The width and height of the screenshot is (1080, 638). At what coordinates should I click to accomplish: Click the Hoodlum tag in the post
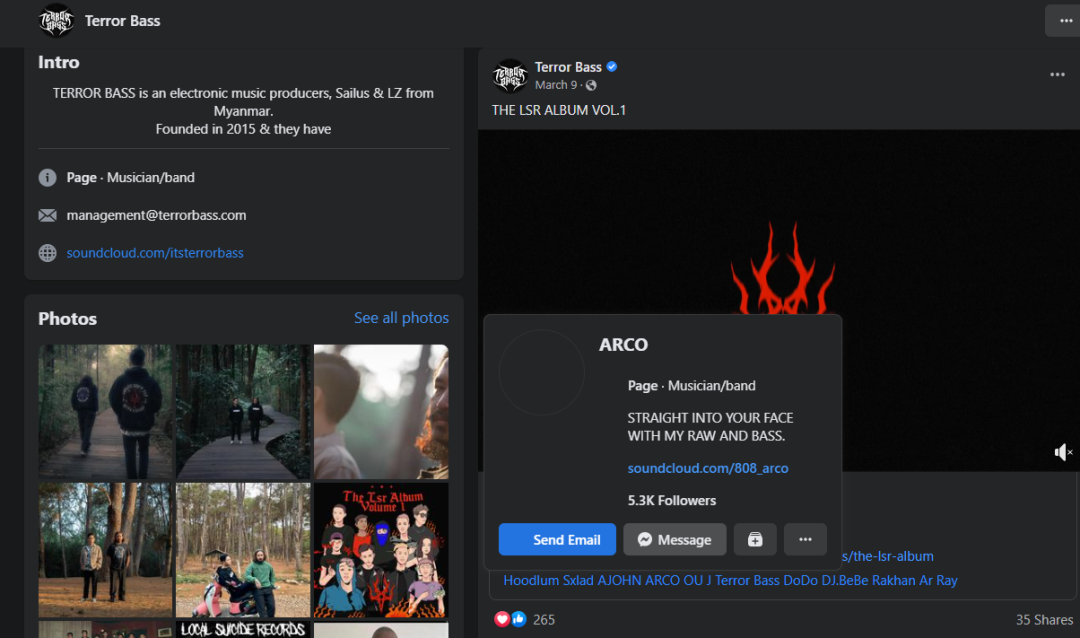click(531, 580)
